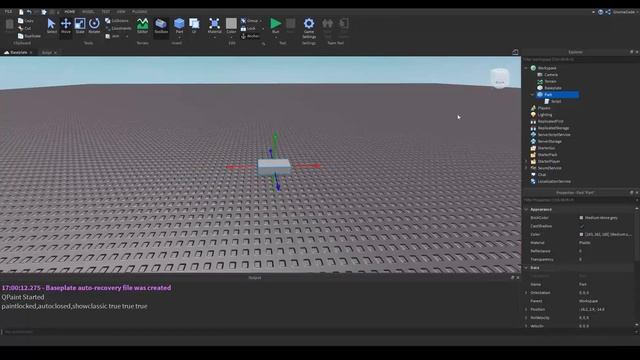Click the Explorer filter search field

(580, 60)
